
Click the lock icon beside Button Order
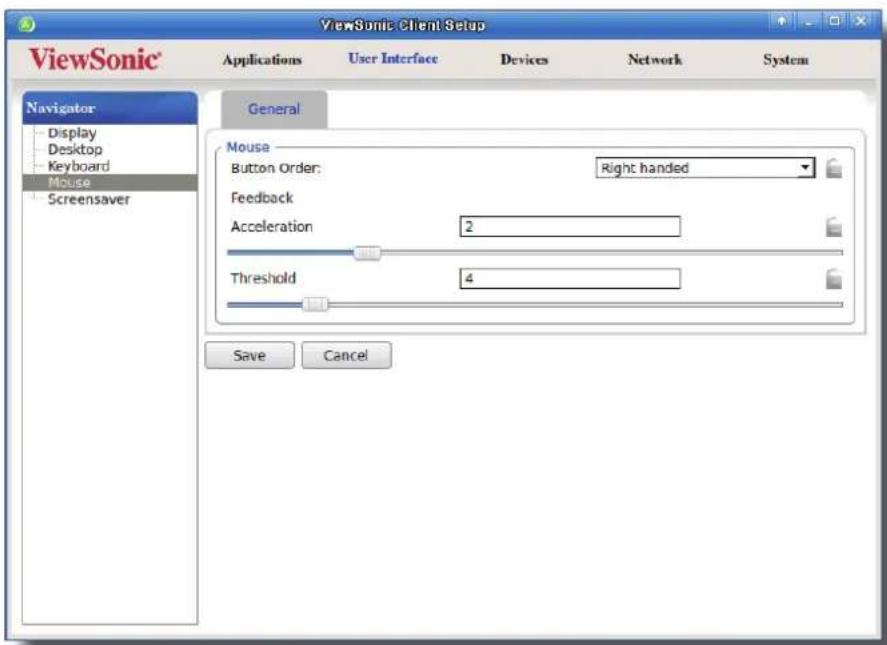coord(834,168)
